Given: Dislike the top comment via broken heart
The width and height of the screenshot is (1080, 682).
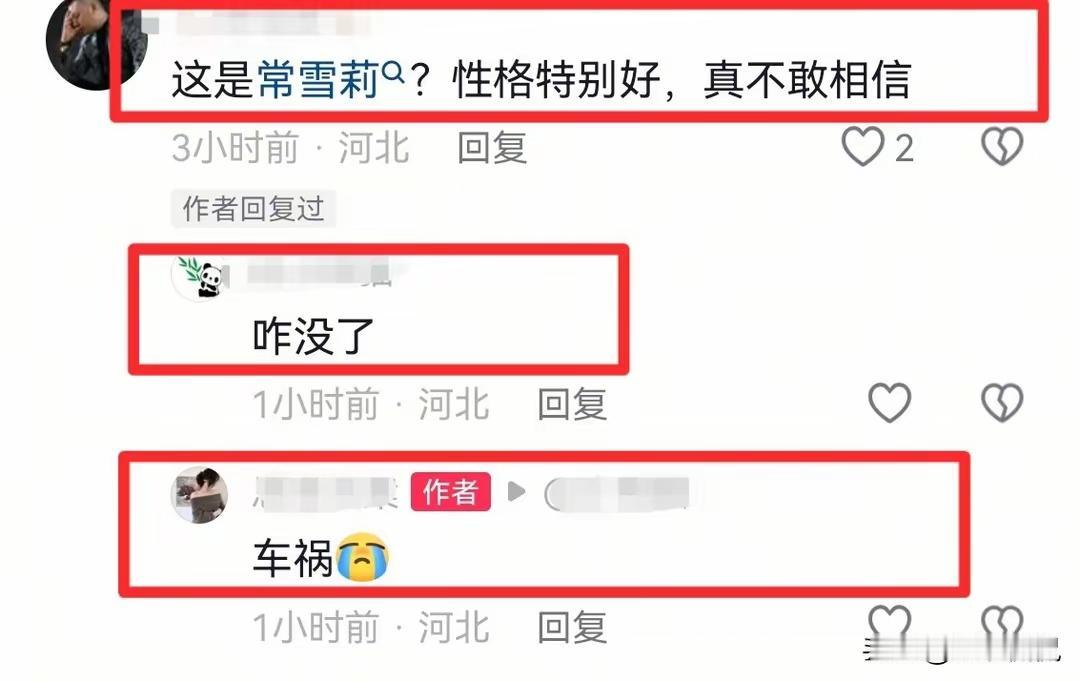Looking at the screenshot, I should pyautogui.click(x=1002, y=147).
